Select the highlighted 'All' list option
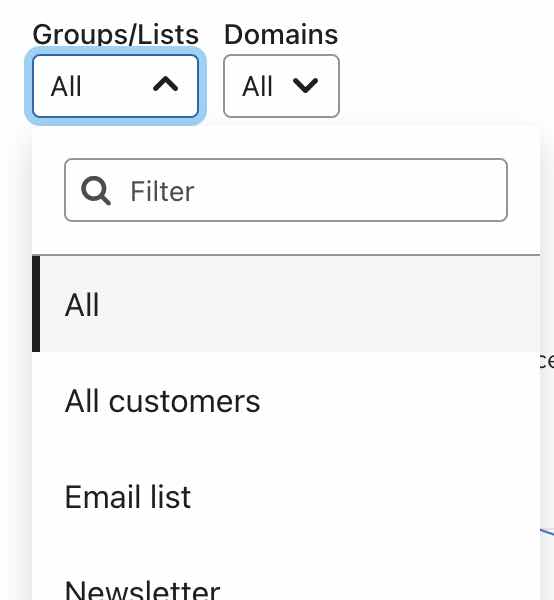Image resolution: width=554 pixels, height=600 pixels. click(x=286, y=304)
